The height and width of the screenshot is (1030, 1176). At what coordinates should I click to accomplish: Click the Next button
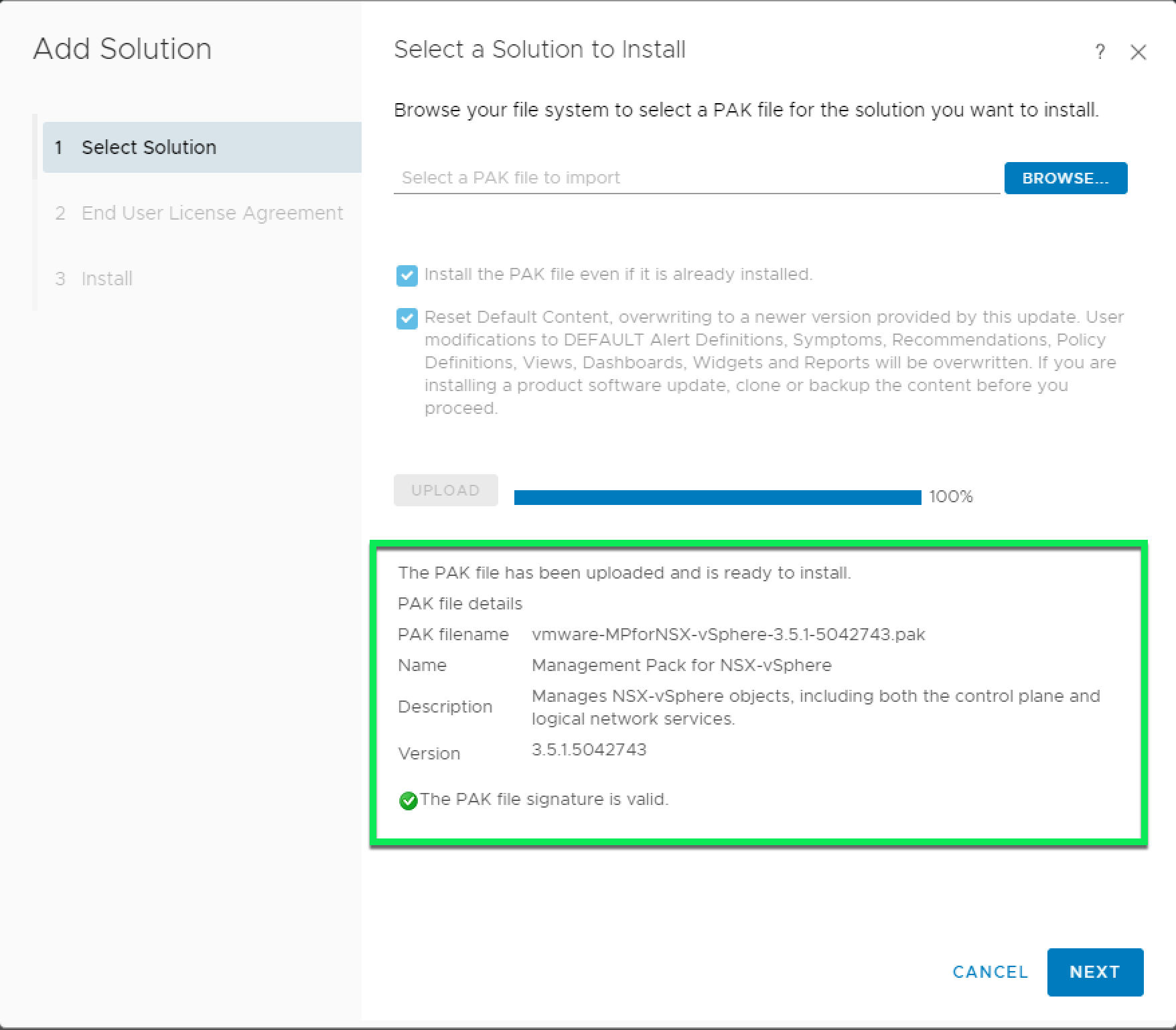pyautogui.click(x=1094, y=972)
